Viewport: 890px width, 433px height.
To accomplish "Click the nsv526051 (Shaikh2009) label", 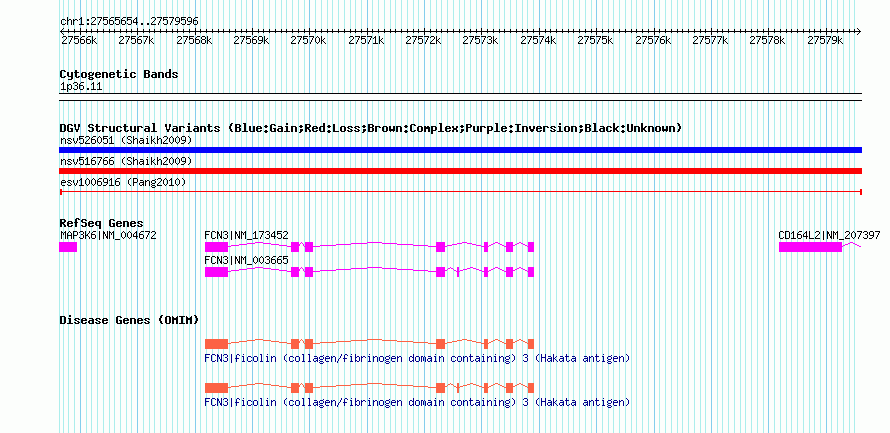I will [126, 140].
